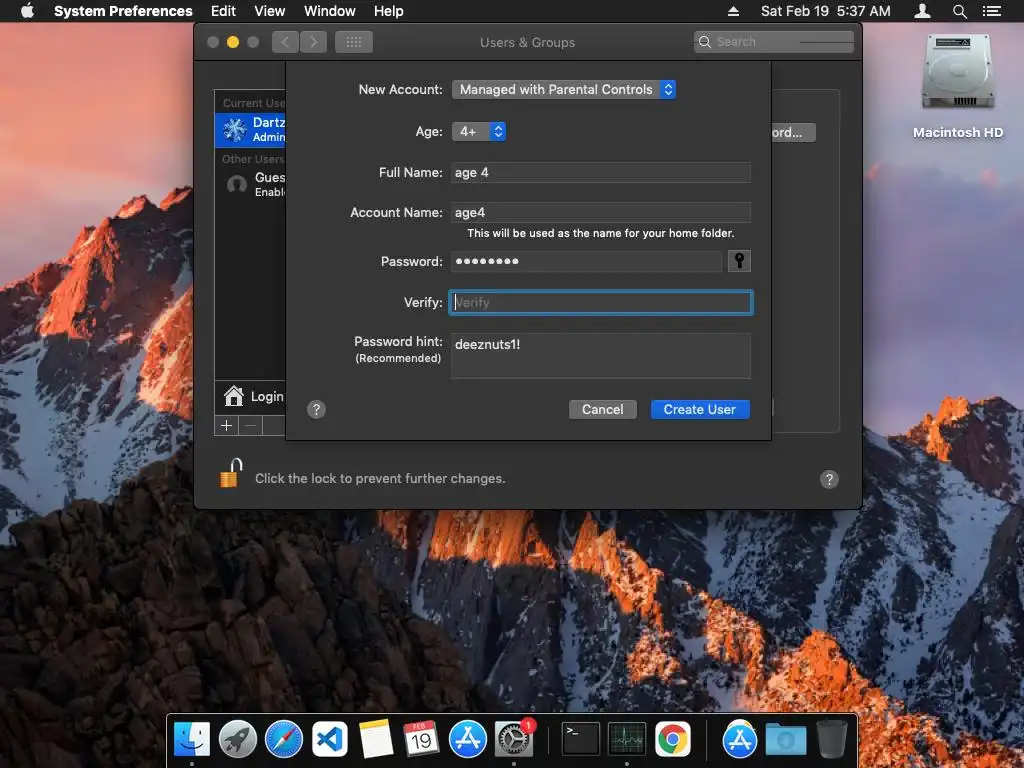Click the lock to prevent further changes

pyautogui.click(x=231, y=473)
